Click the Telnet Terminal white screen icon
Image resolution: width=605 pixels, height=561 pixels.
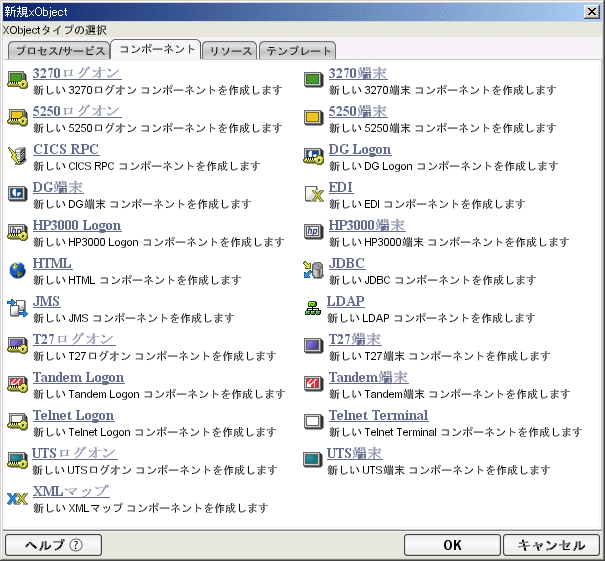point(313,421)
